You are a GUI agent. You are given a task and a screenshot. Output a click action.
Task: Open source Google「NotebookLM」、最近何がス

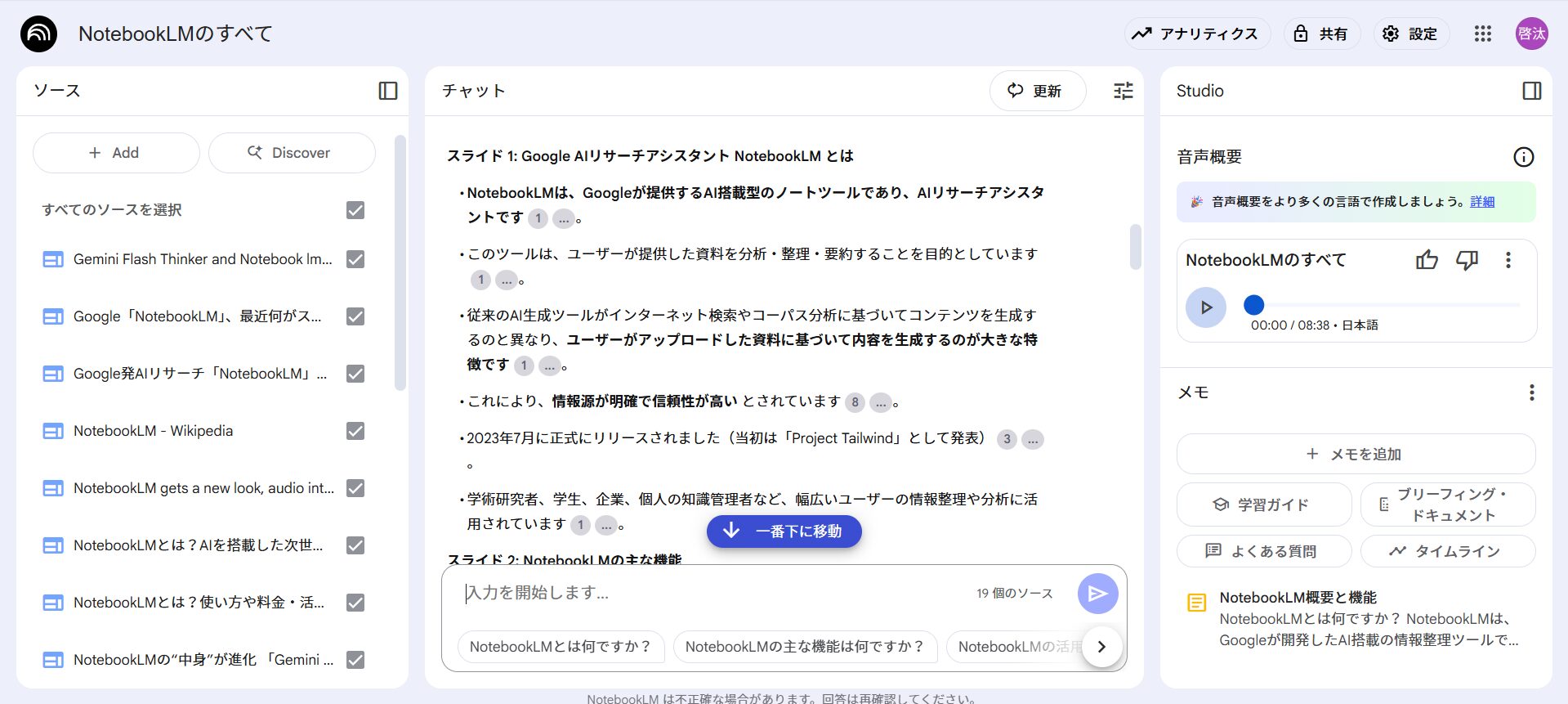click(197, 316)
